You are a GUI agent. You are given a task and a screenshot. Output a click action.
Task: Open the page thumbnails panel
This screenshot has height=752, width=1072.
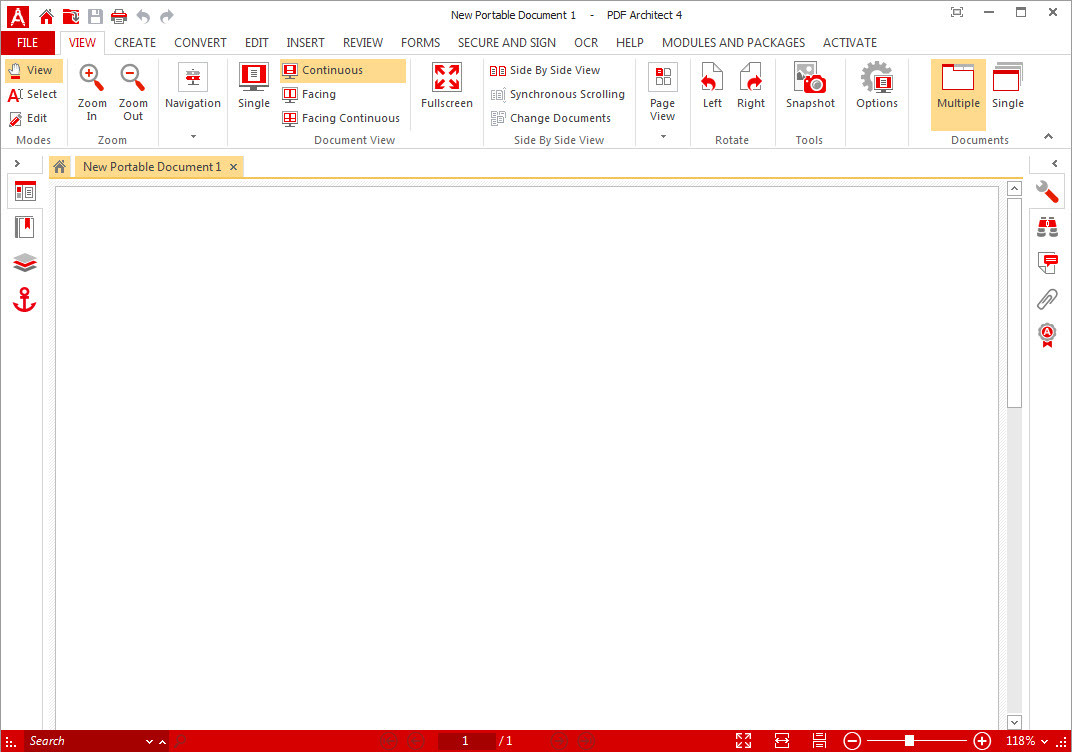[25, 192]
